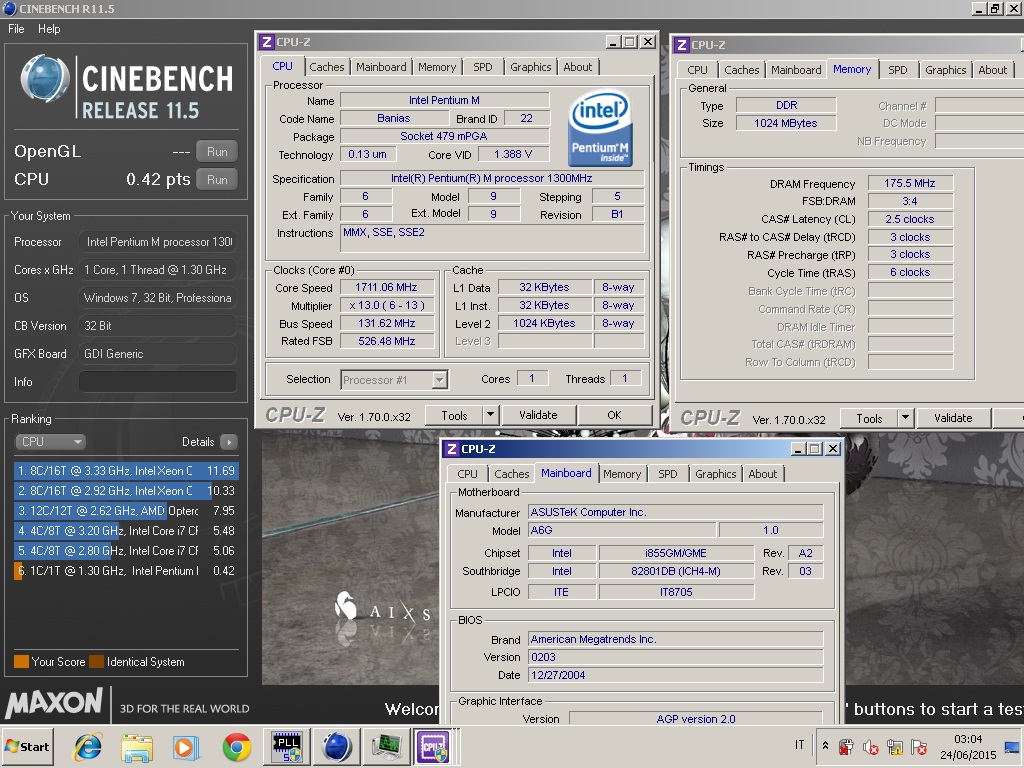Open Tools dropdown arrow in CPU-Z Memory window
Viewport: 1024px width, 768px height.
coord(905,419)
